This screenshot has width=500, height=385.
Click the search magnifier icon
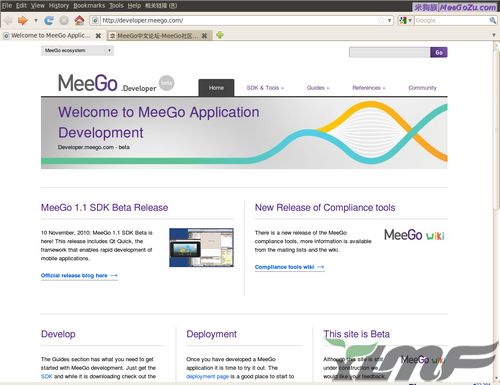[x=492, y=21]
